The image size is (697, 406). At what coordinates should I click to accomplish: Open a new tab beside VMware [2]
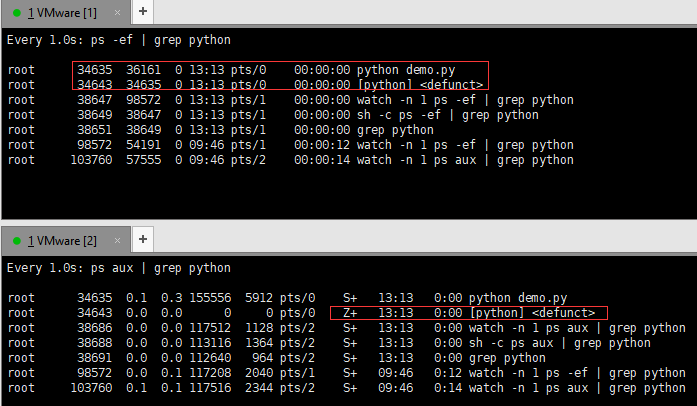143,241
